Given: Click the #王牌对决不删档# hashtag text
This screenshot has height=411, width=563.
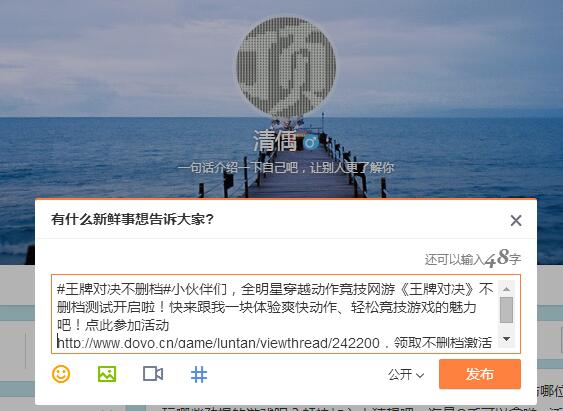Looking at the screenshot, I should 114,289.
